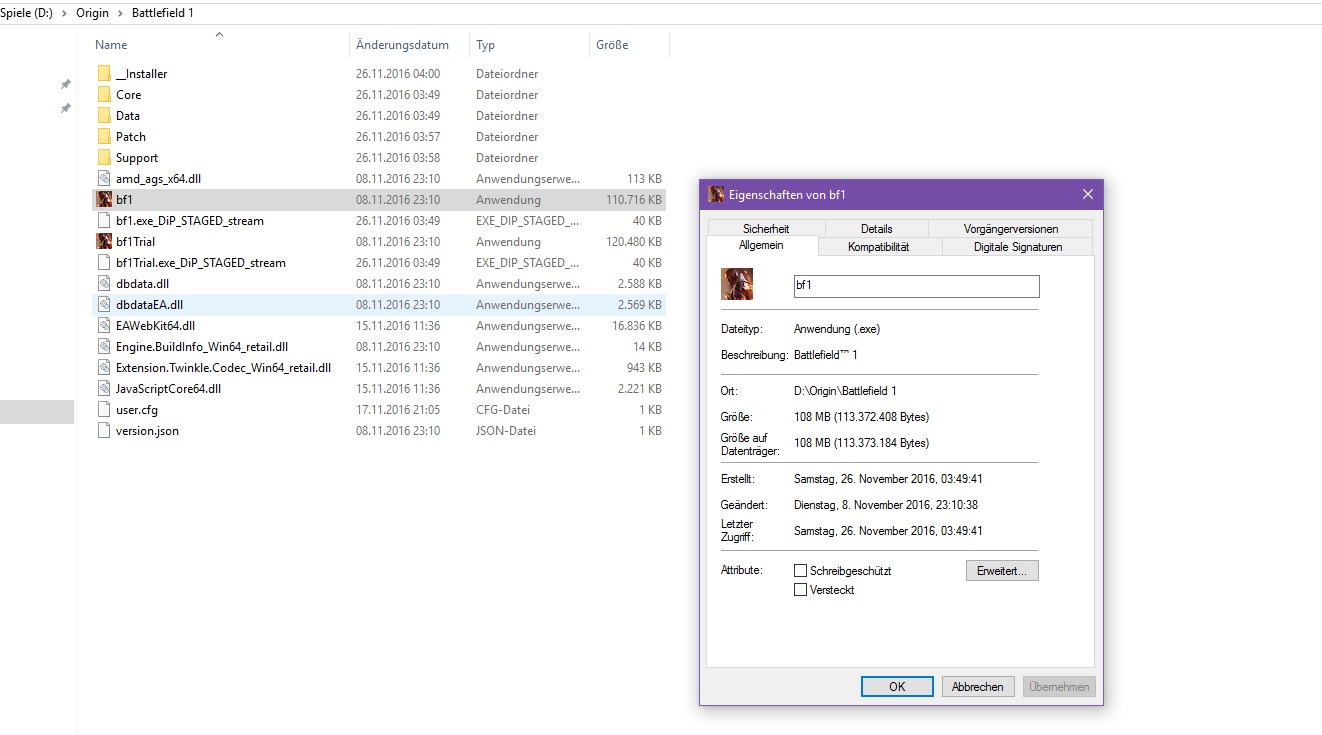Close the Eigenschaften von bf1 dialog

pos(1088,194)
